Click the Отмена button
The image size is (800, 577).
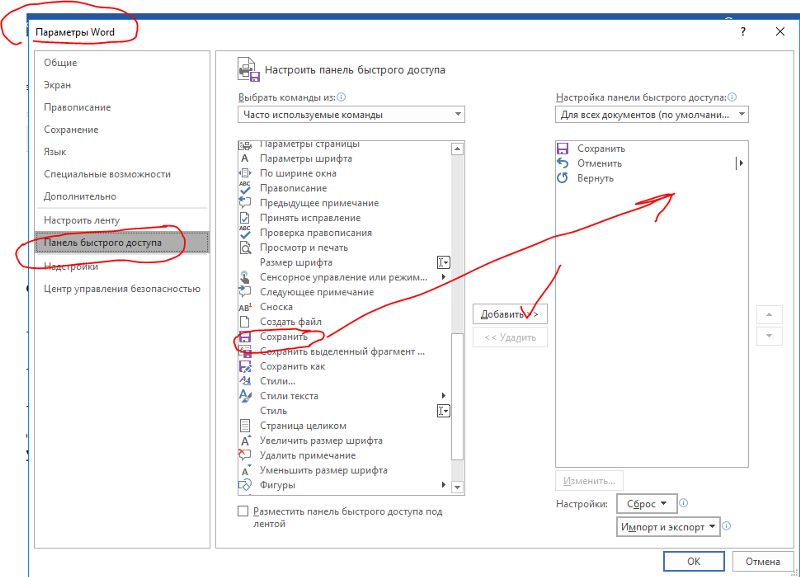click(762, 561)
